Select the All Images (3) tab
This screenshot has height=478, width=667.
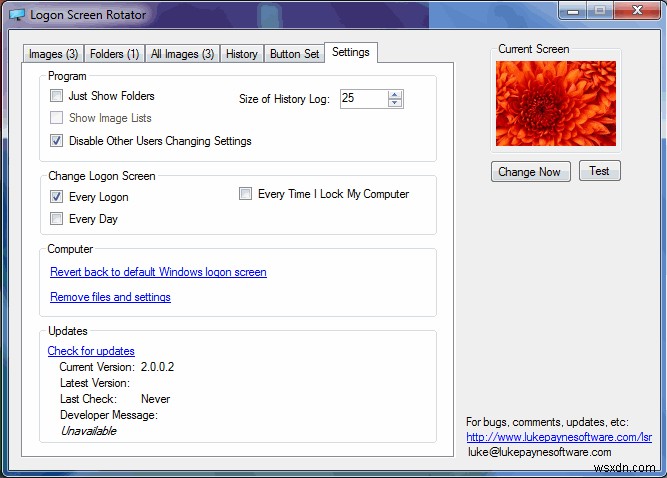tap(182, 54)
